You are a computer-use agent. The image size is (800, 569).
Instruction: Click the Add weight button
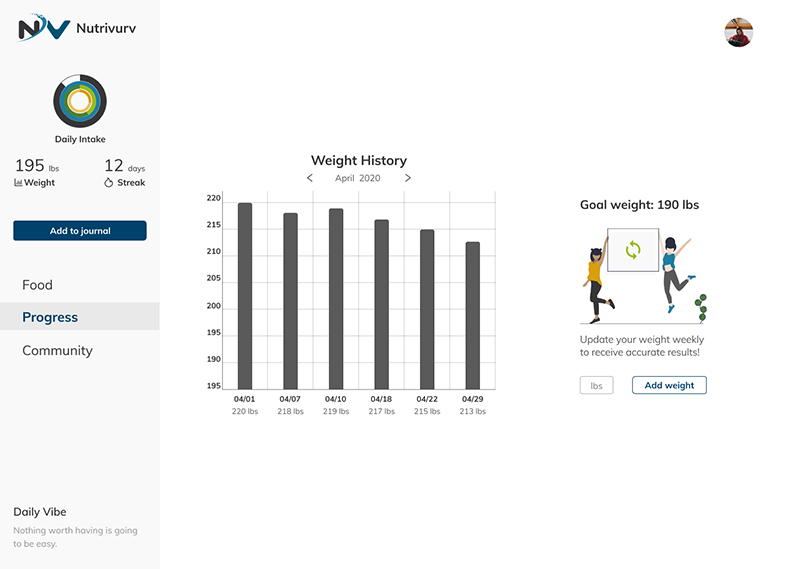(669, 385)
